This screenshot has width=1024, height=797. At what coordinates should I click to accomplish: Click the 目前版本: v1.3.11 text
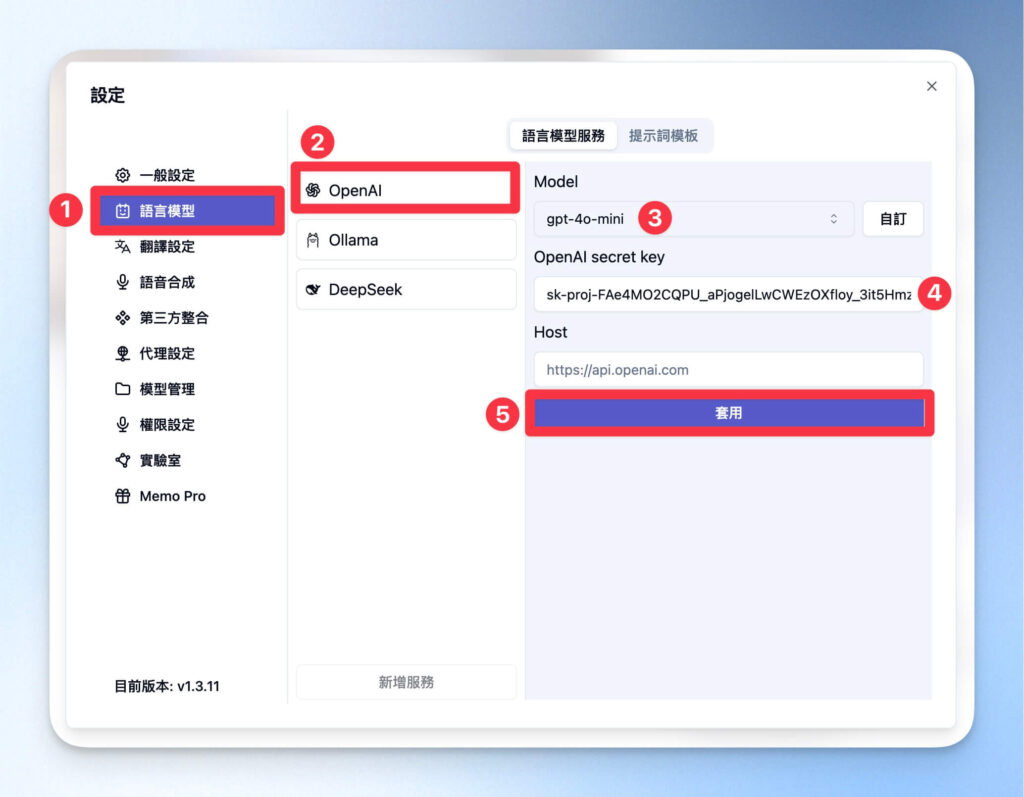click(167, 687)
